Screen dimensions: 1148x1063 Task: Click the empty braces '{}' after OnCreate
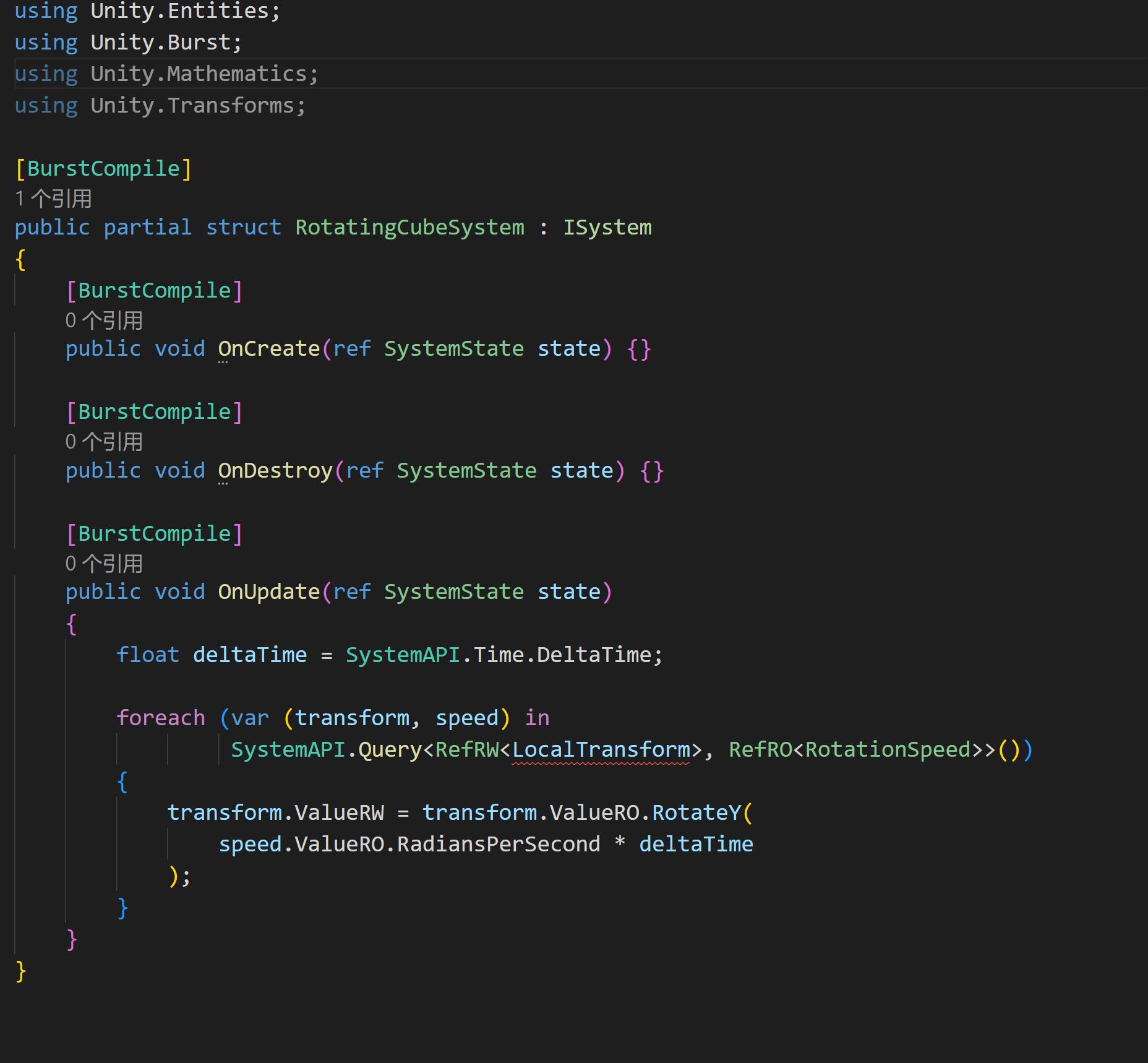point(639,348)
